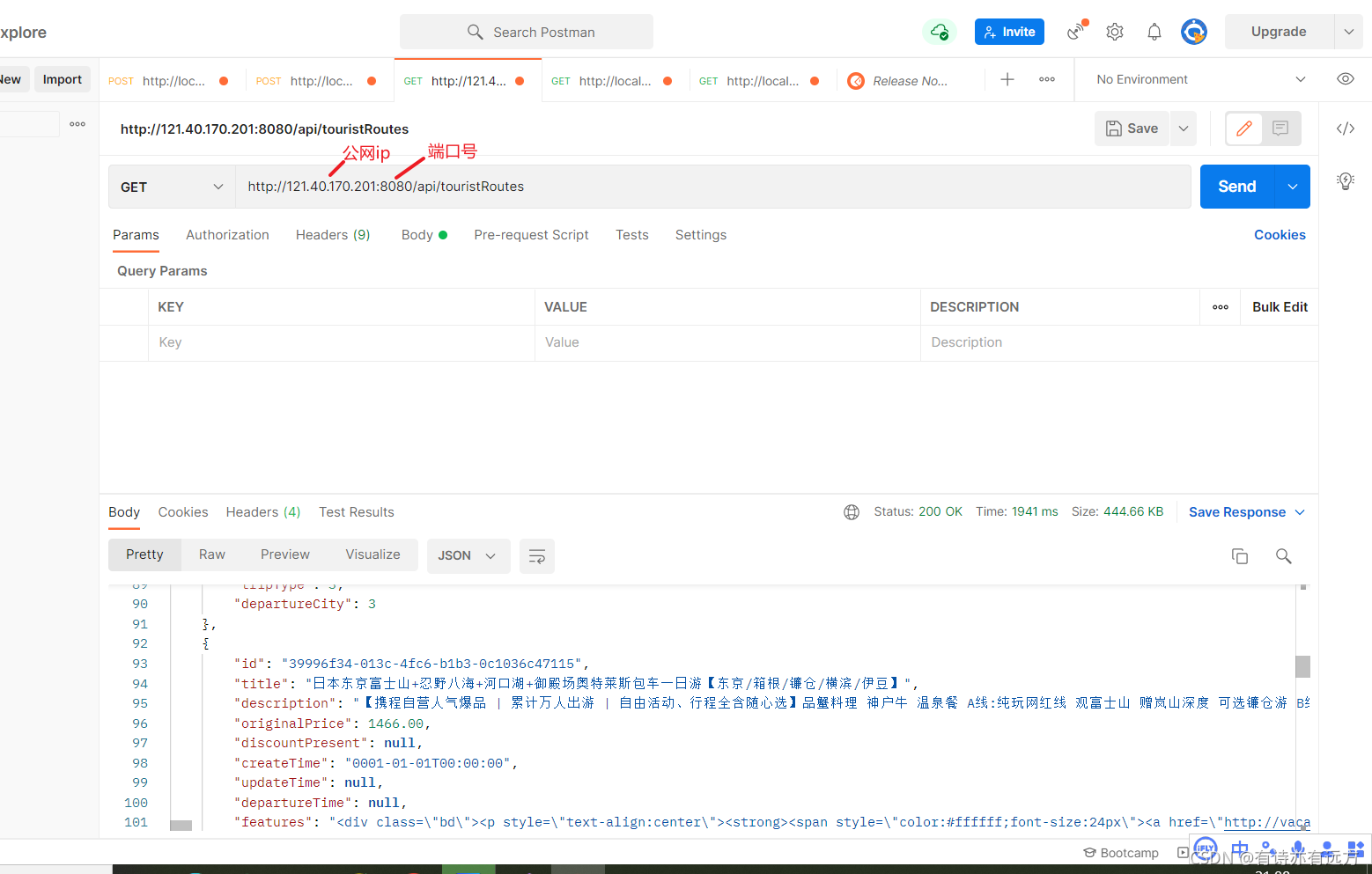
Task: Click the Search Postman box
Action: point(527,32)
